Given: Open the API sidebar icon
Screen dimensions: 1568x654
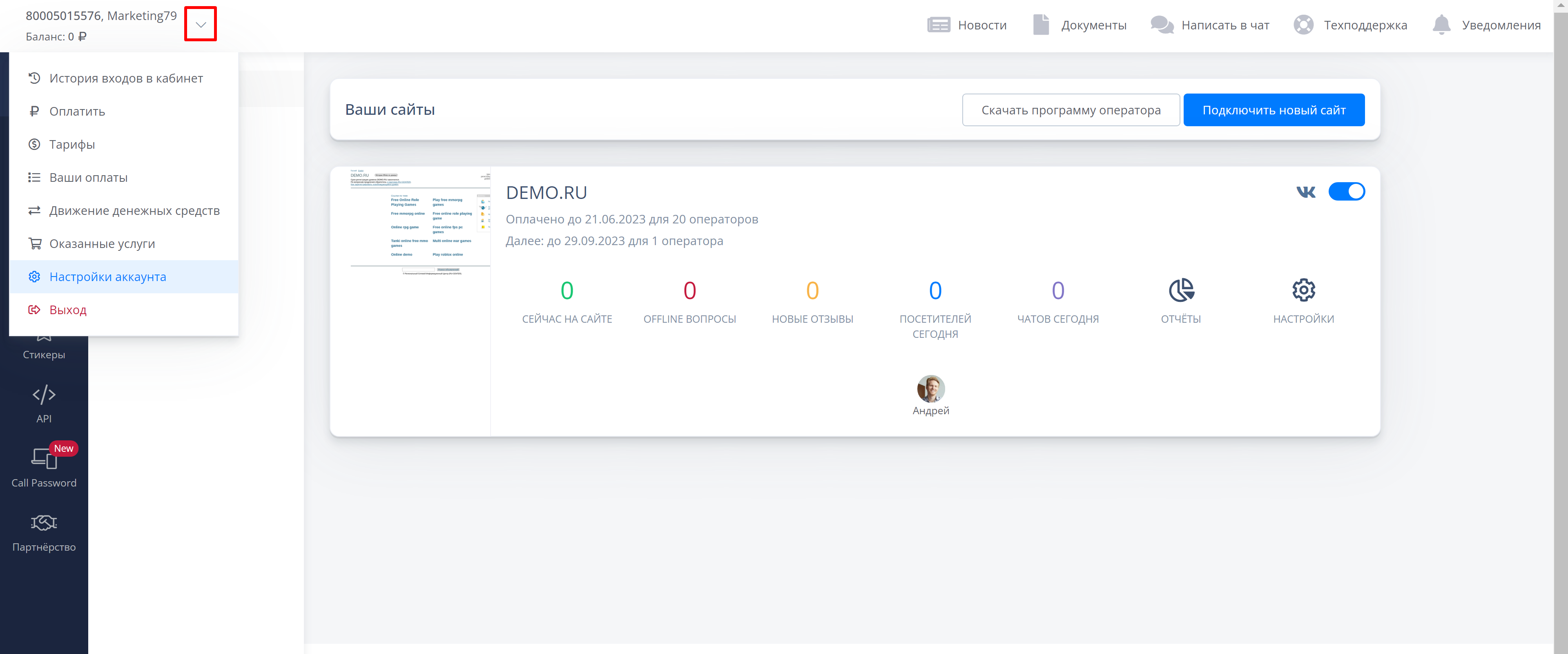Looking at the screenshot, I should point(44,395).
